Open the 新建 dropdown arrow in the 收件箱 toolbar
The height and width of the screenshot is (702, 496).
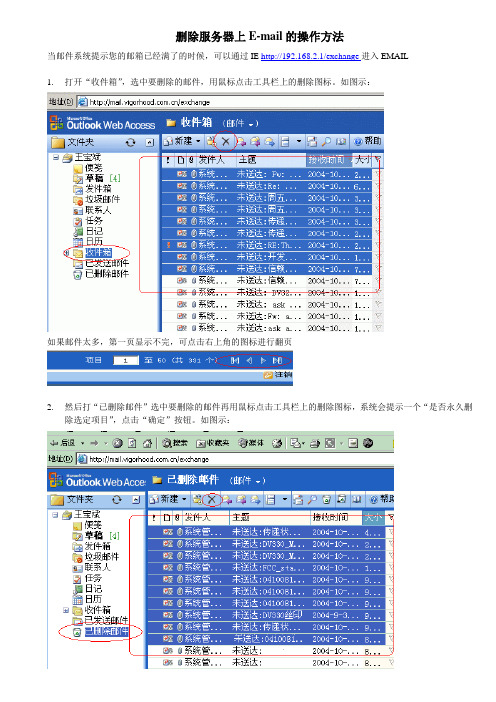pyautogui.click(x=198, y=142)
